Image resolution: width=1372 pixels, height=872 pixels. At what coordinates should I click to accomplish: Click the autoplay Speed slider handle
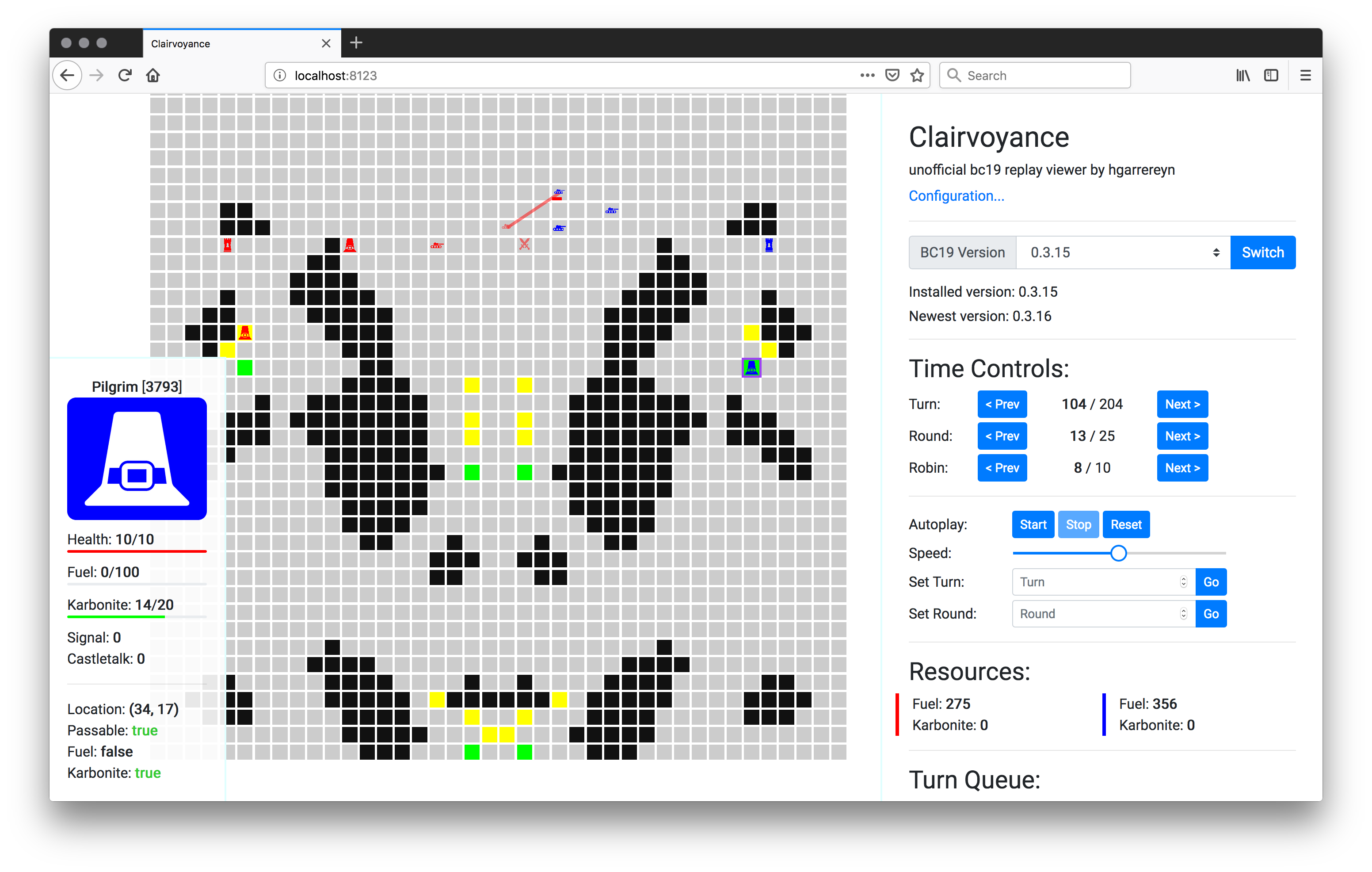(1118, 553)
